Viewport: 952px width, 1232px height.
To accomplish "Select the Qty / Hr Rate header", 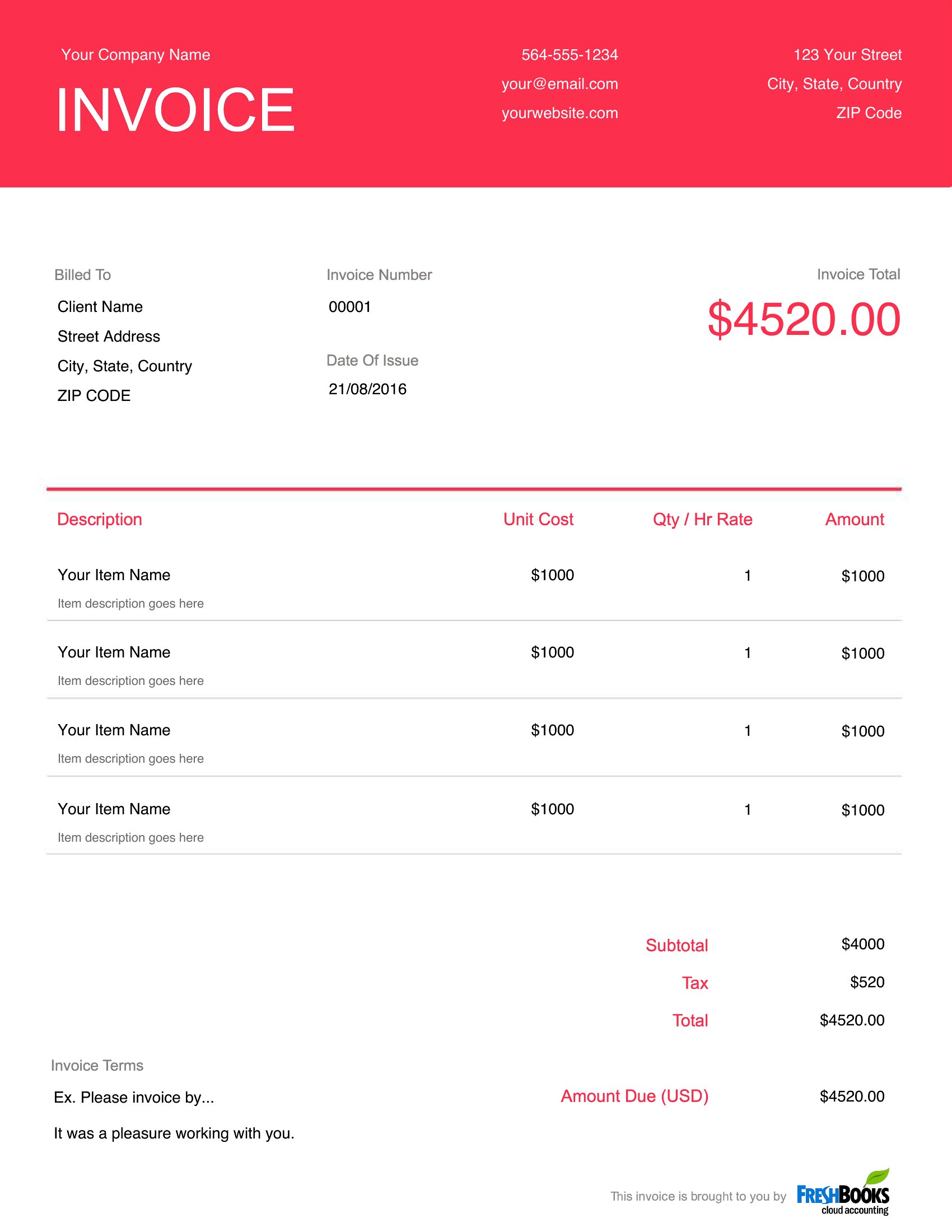I will coord(703,519).
